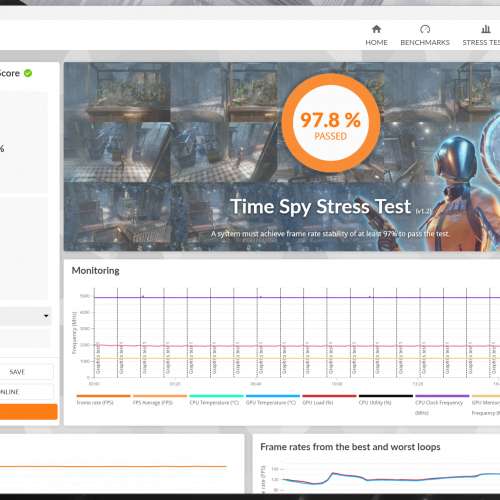Screen dimensions: 500x500
Task: Toggle the GPU Load red legend swatch
Action: [329, 396]
